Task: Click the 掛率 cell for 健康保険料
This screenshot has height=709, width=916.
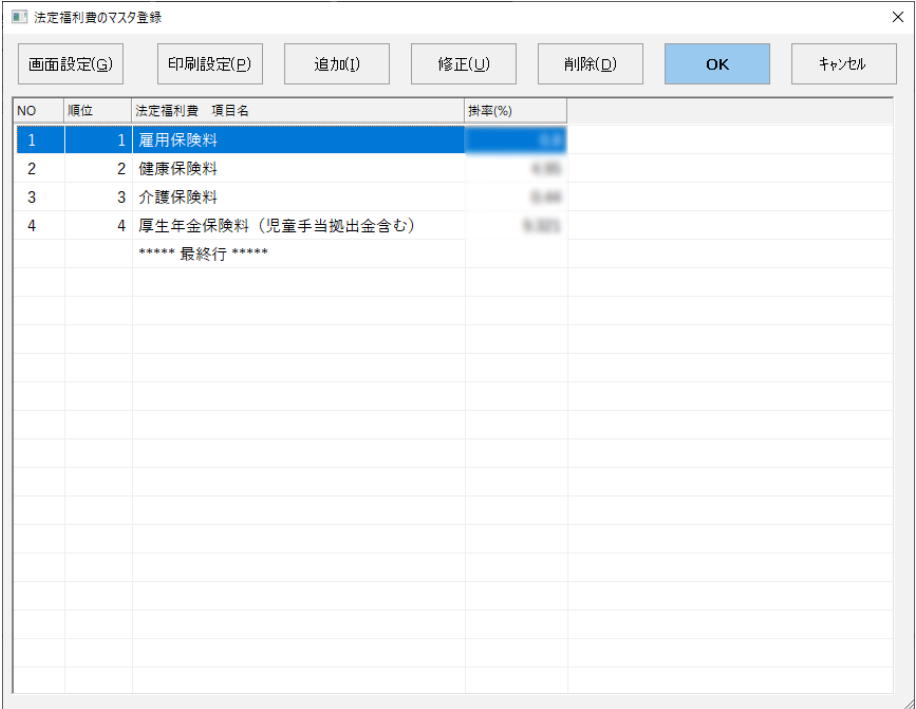Action: point(515,169)
